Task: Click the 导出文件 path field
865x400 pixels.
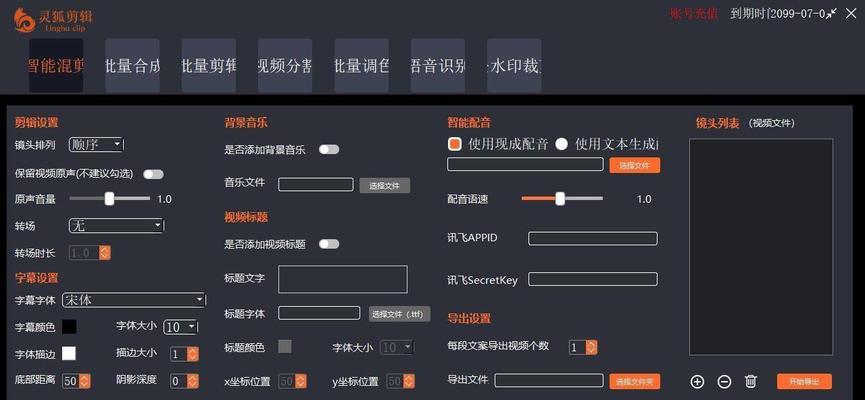Action: pyautogui.click(x=549, y=380)
